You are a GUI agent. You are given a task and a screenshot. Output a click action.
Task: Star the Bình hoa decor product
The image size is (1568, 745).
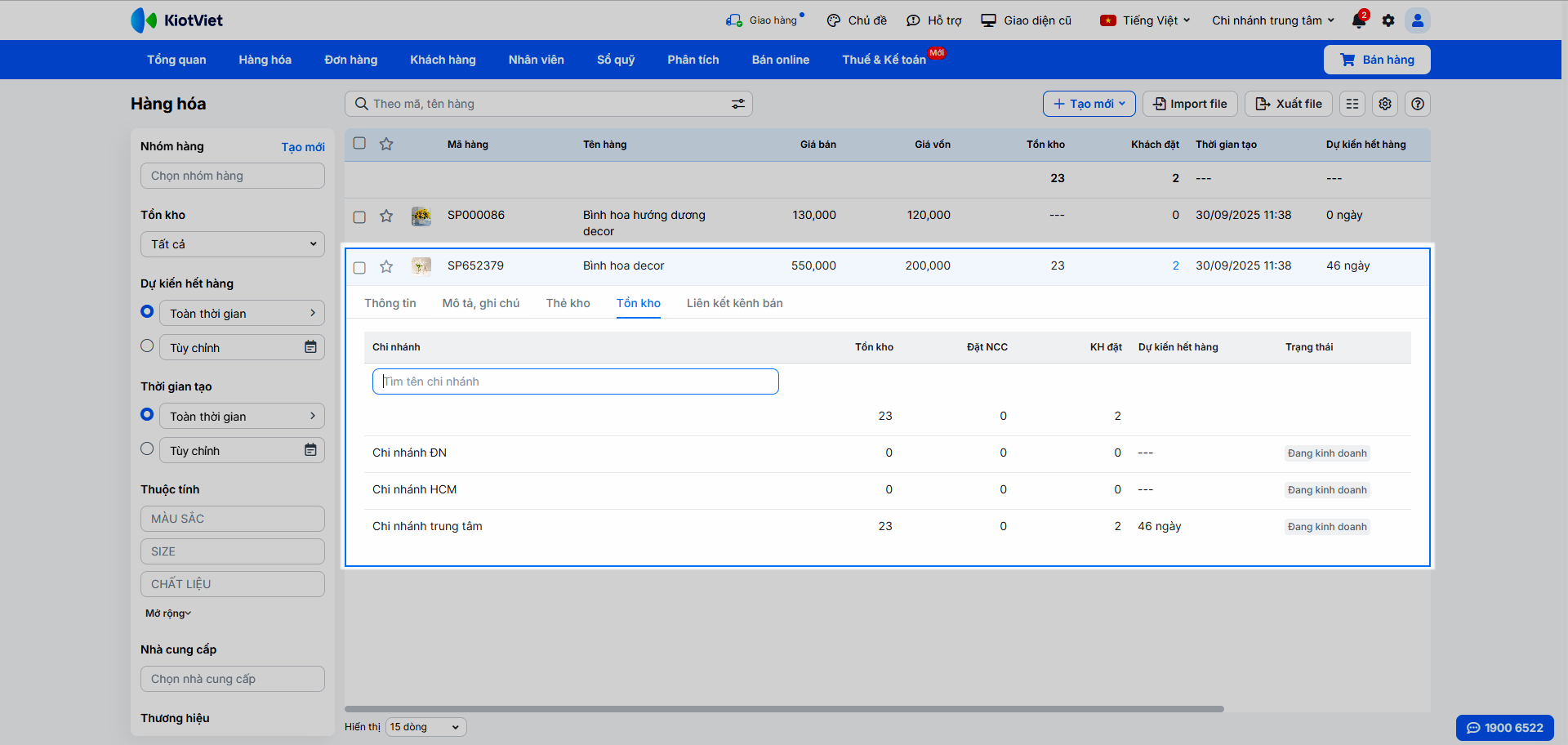[x=386, y=266]
